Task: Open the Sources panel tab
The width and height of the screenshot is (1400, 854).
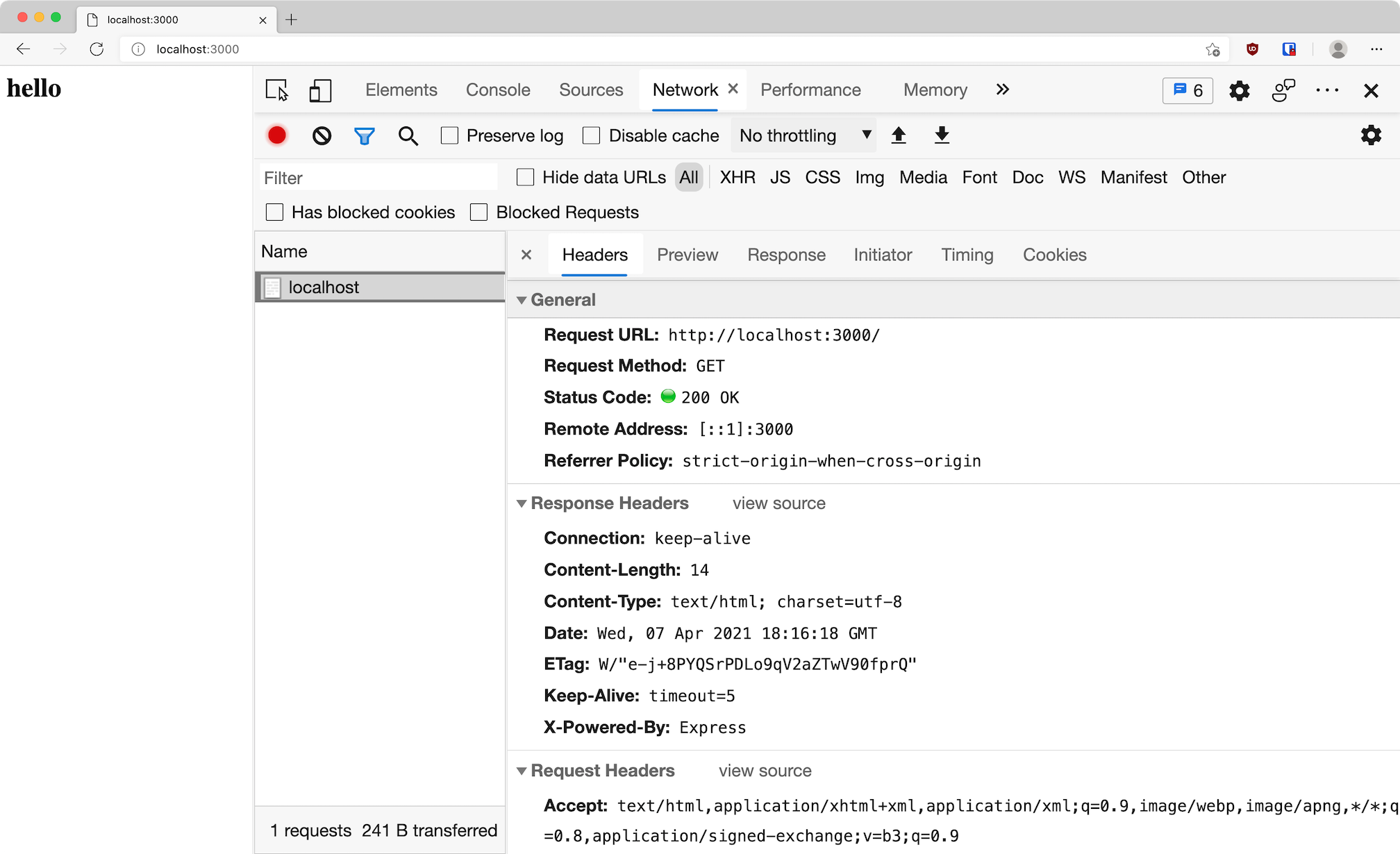Action: coord(591,90)
